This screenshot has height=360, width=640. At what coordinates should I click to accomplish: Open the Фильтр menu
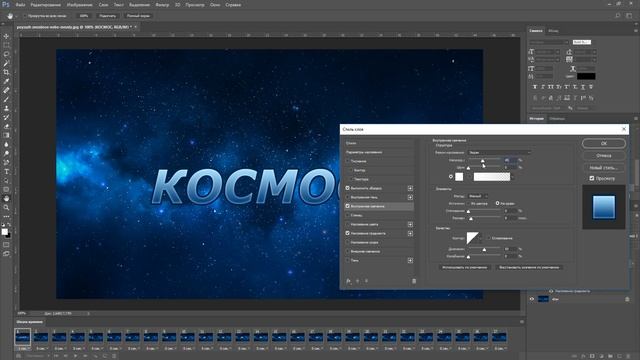point(162,5)
